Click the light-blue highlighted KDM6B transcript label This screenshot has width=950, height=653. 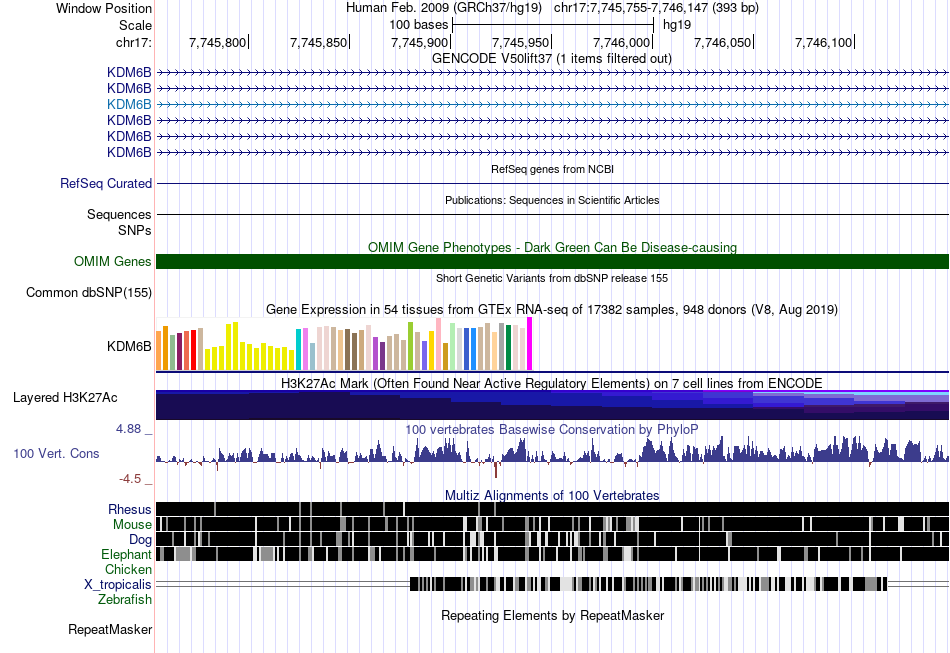click(129, 104)
